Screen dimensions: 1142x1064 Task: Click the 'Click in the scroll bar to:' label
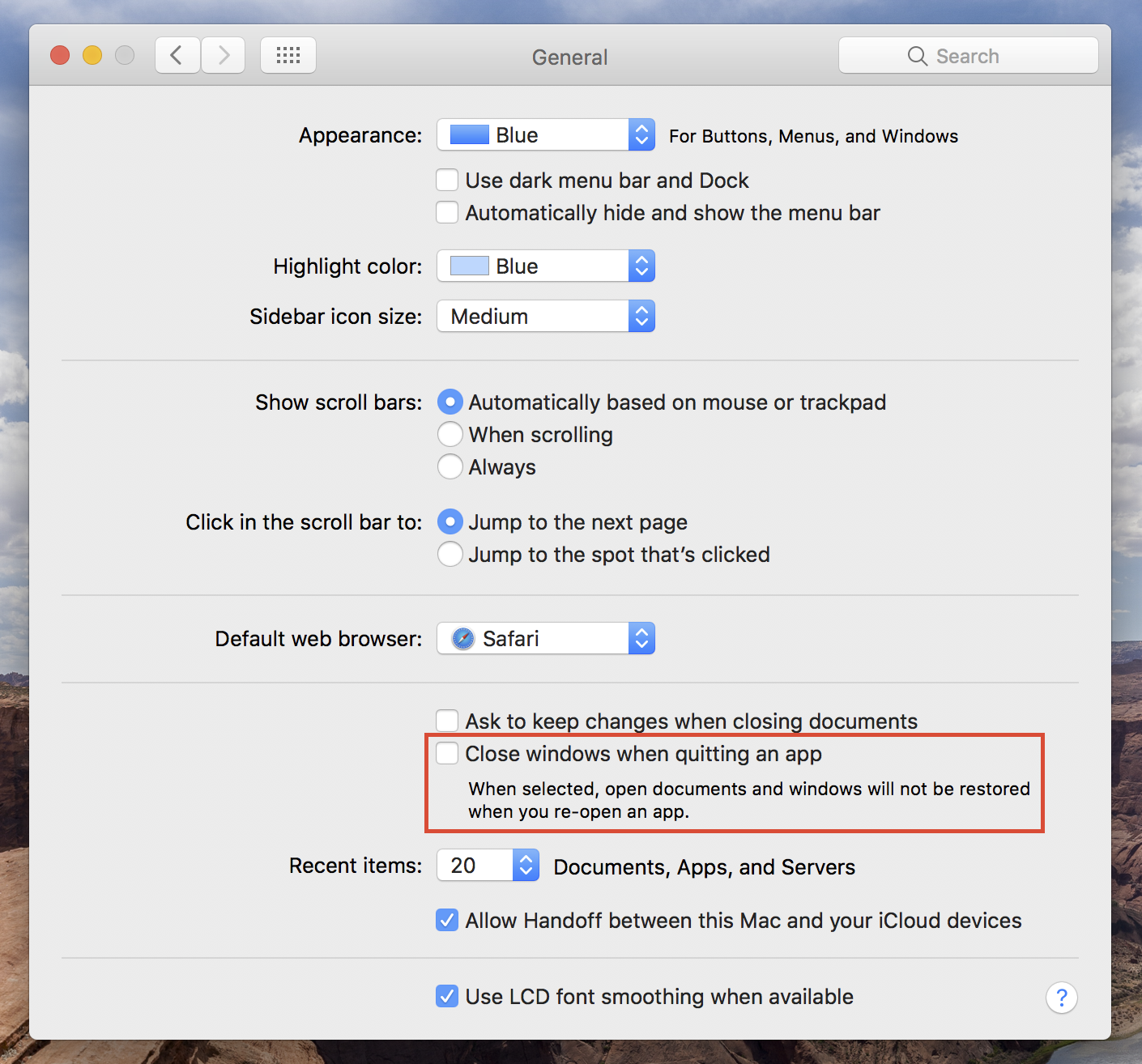[304, 522]
